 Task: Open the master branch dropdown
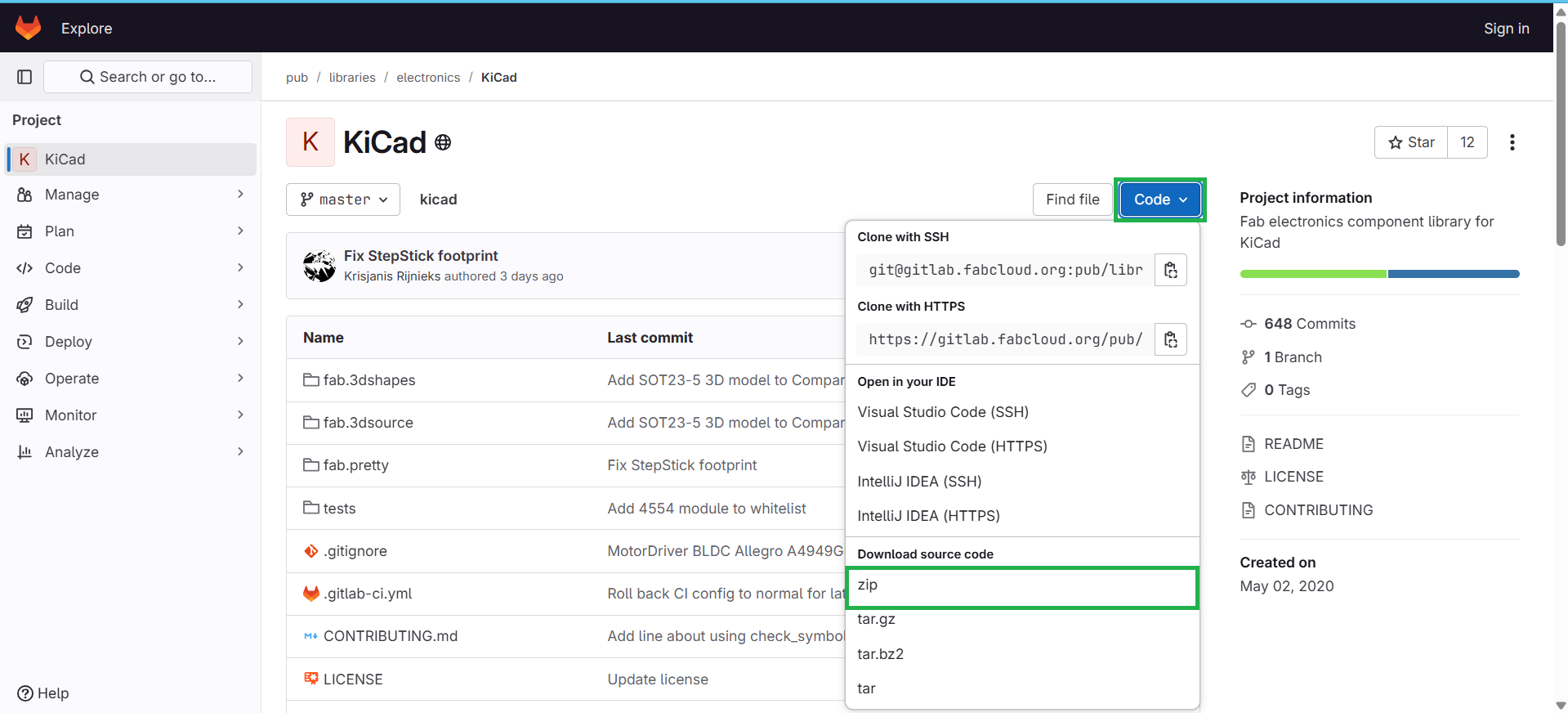[343, 200]
